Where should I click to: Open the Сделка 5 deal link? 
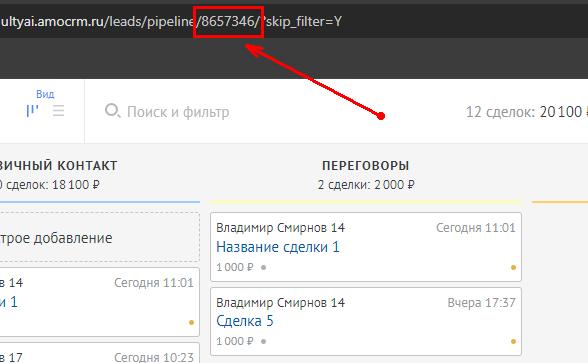coord(245,321)
